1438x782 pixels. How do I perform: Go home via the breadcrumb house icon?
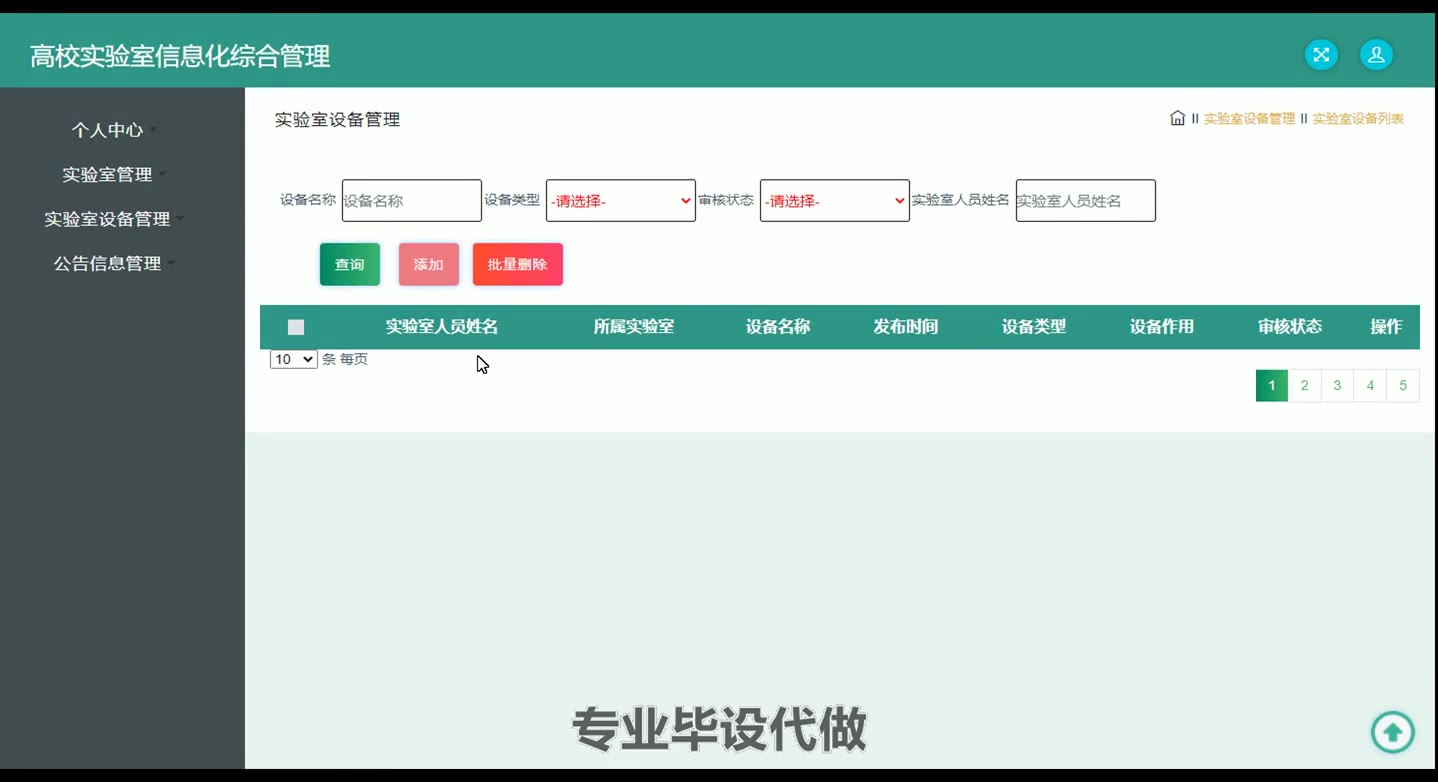[x=1178, y=118]
